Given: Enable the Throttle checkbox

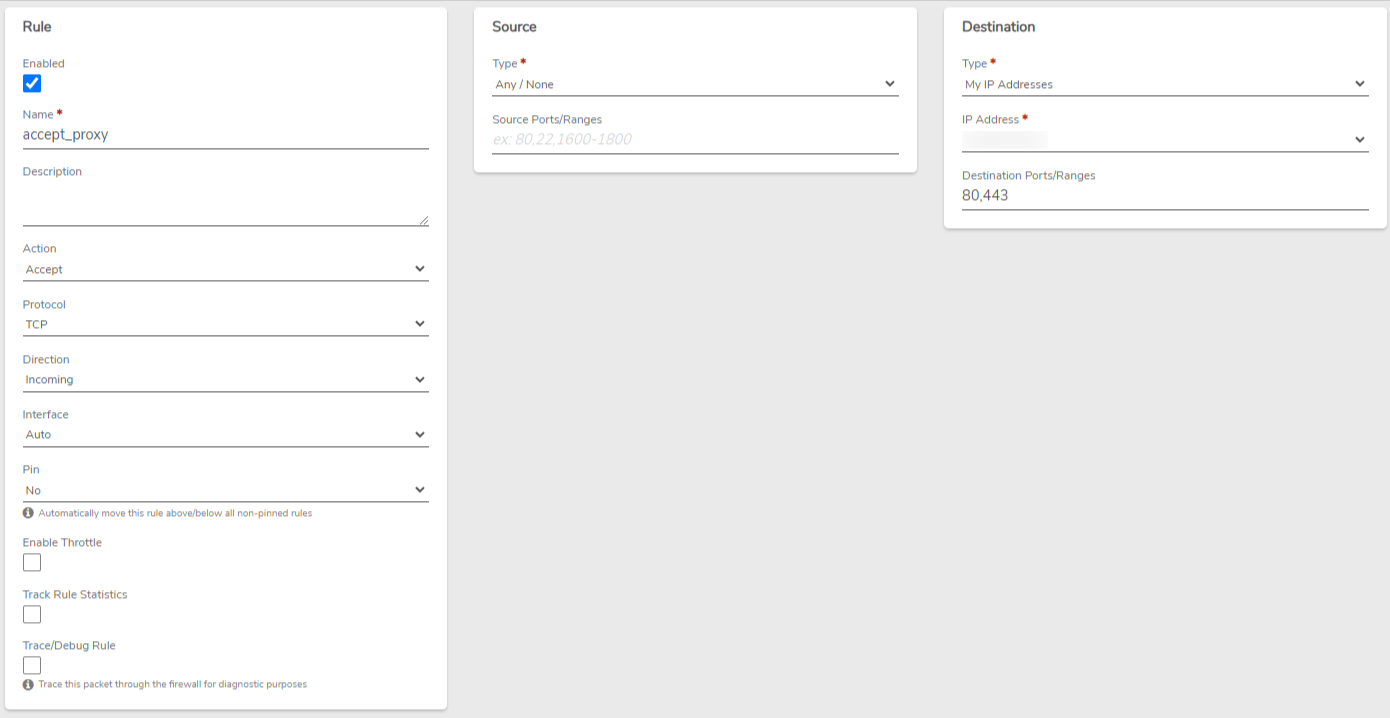Looking at the screenshot, I should click(32, 562).
